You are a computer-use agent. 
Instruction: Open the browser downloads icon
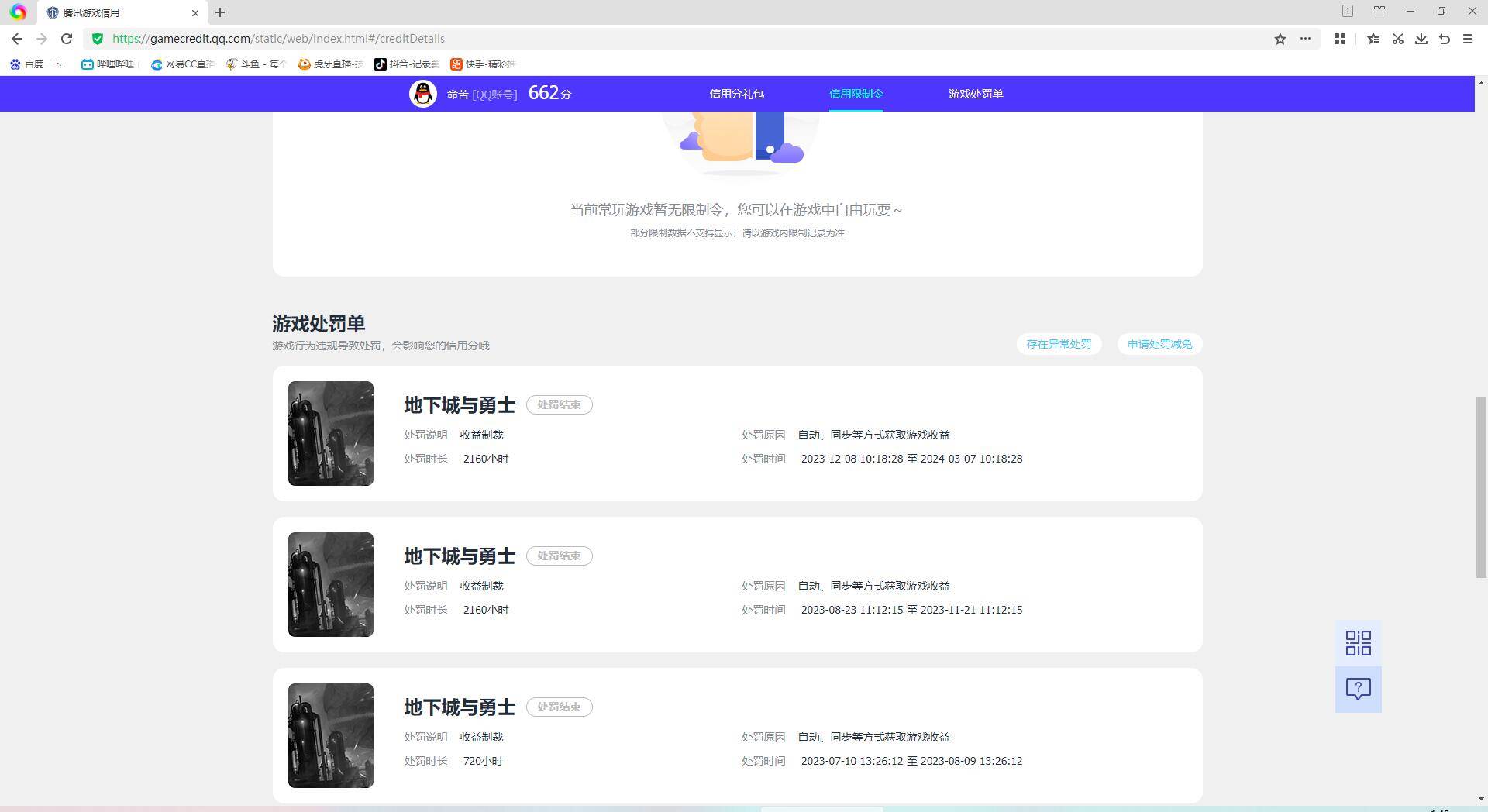(x=1421, y=39)
